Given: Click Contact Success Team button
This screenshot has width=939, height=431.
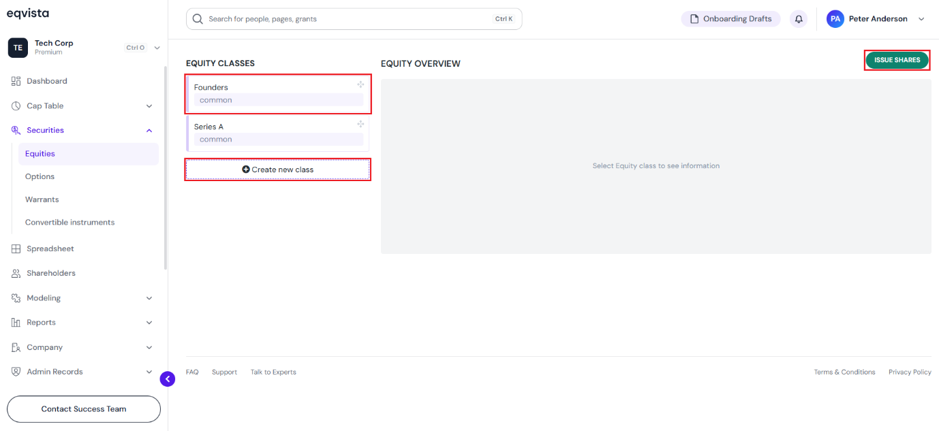Looking at the screenshot, I should pos(84,409).
